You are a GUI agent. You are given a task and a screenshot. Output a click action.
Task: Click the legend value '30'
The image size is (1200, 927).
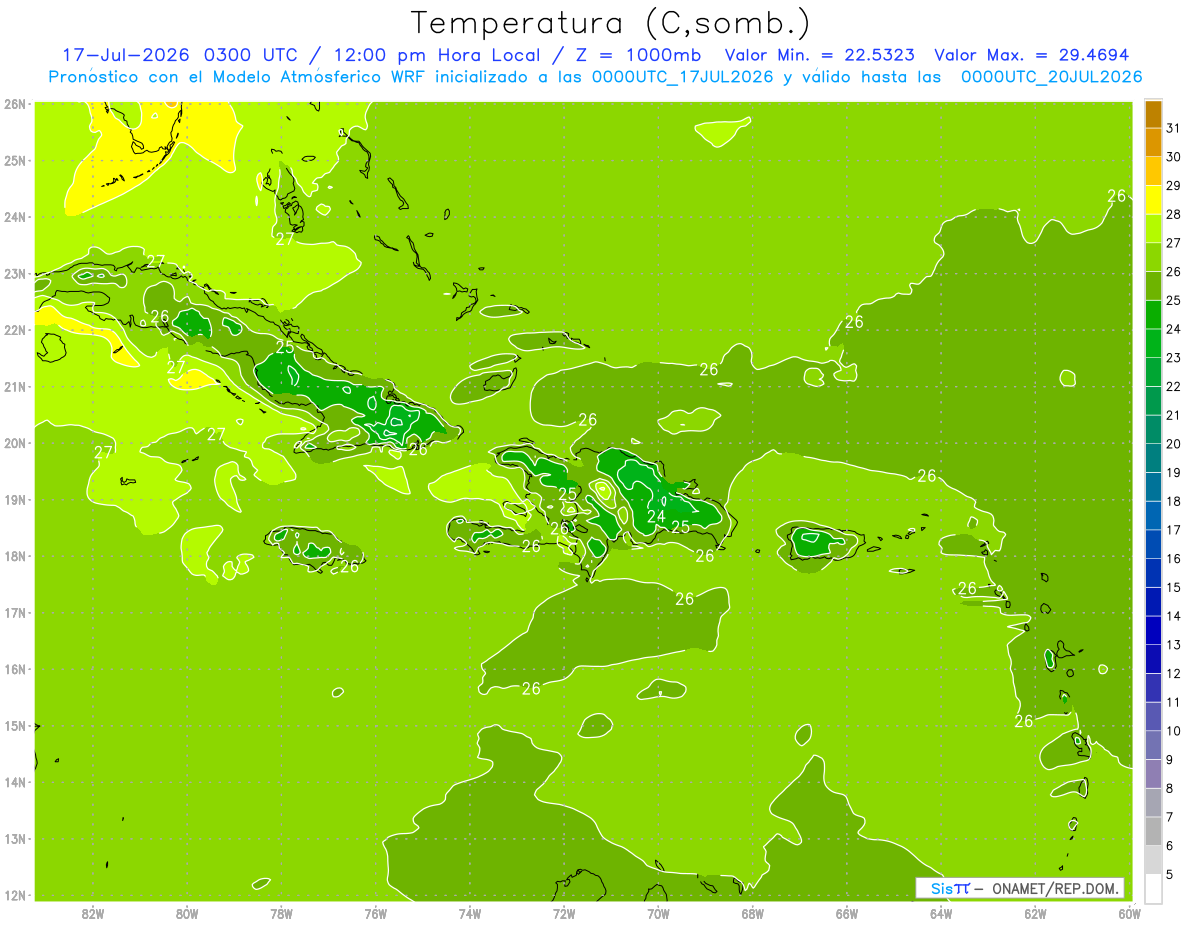(1173, 157)
